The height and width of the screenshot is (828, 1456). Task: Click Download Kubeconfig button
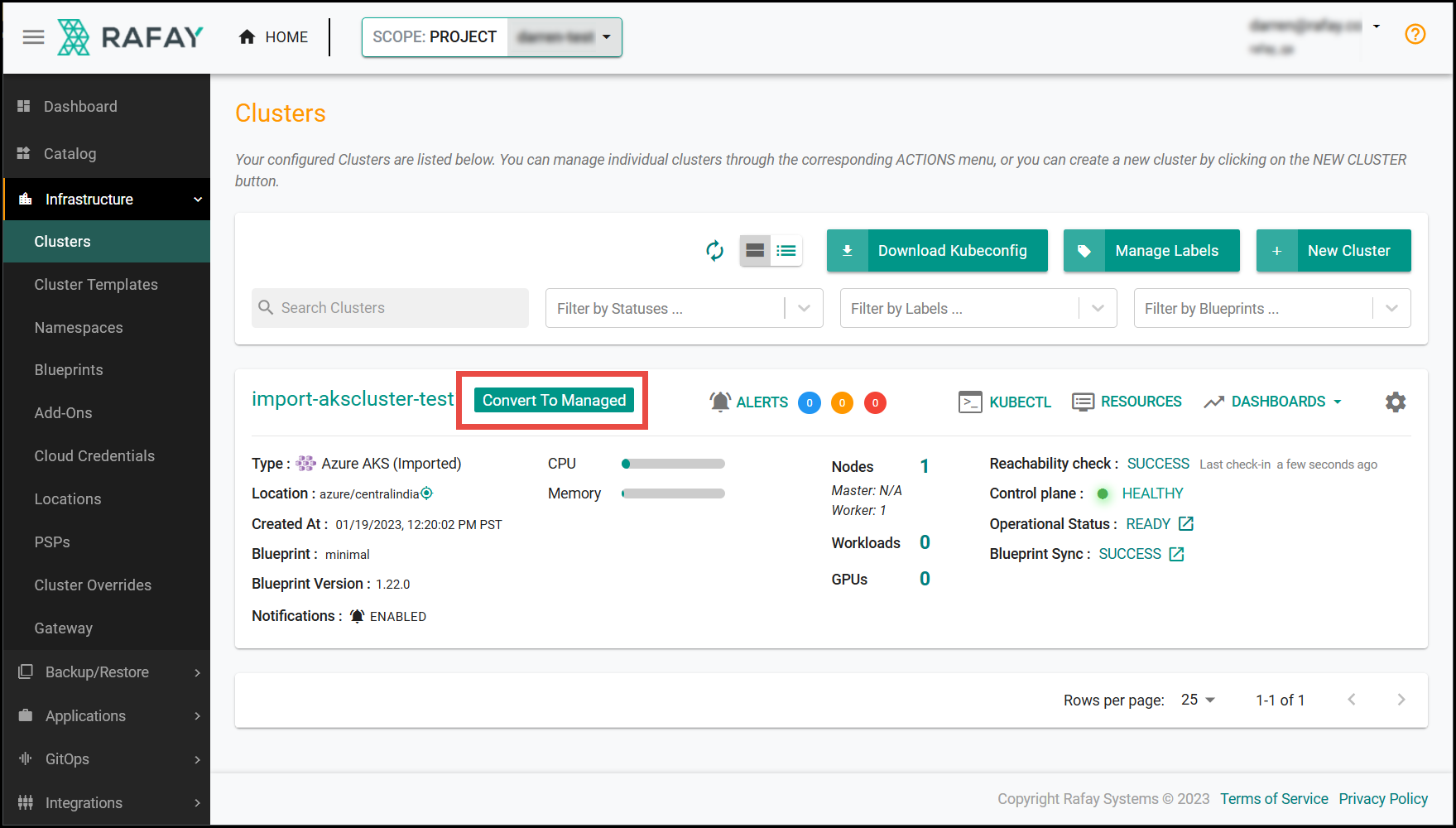point(937,250)
